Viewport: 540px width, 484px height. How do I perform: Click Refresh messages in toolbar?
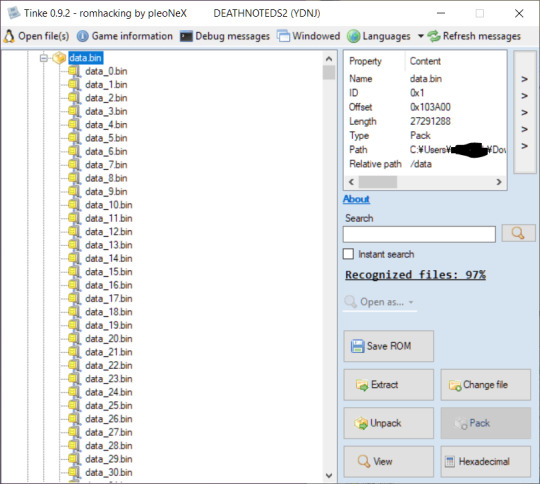click(x=474, y=36)
